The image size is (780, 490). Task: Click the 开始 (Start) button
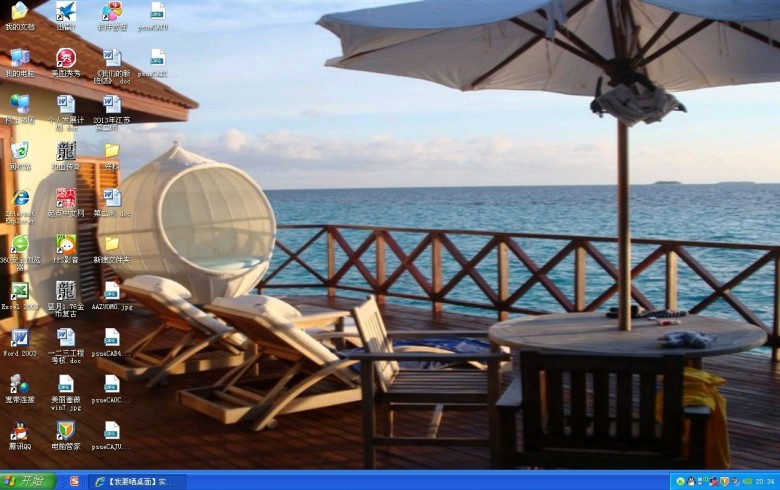coord(27,481)
